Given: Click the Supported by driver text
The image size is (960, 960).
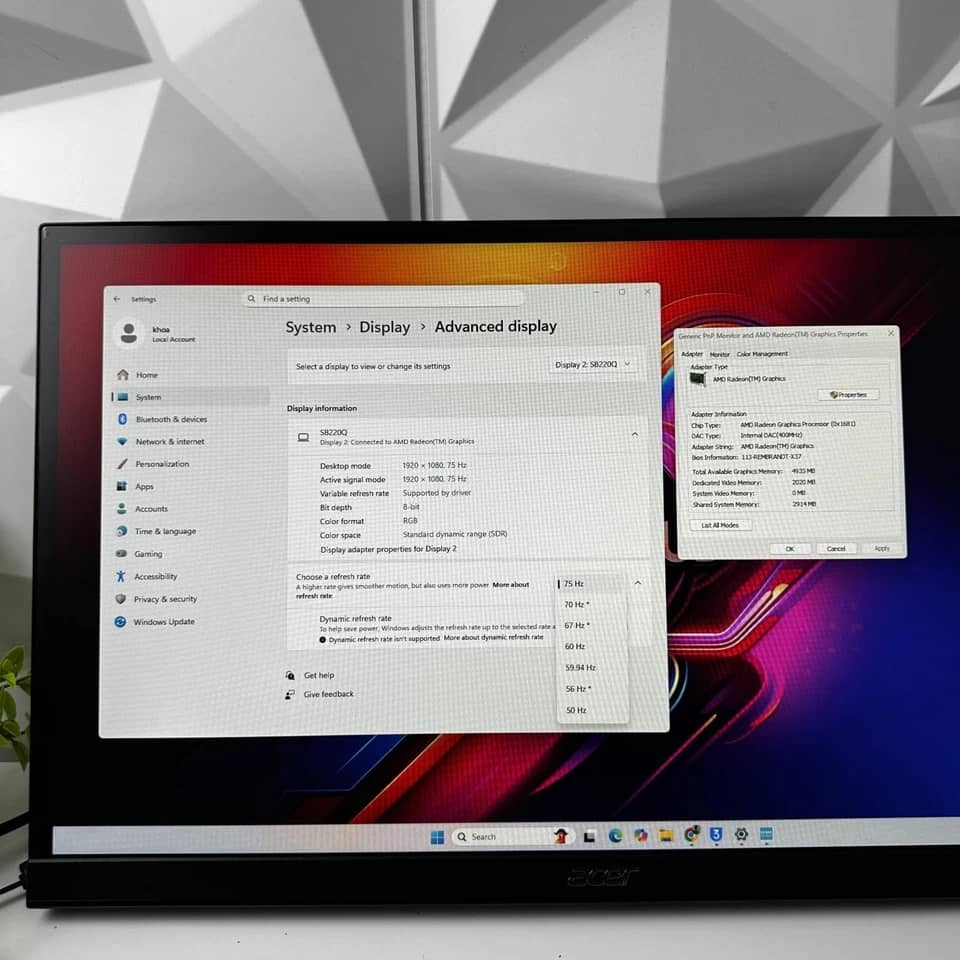Looking at the screenshot, I should 437,493.
